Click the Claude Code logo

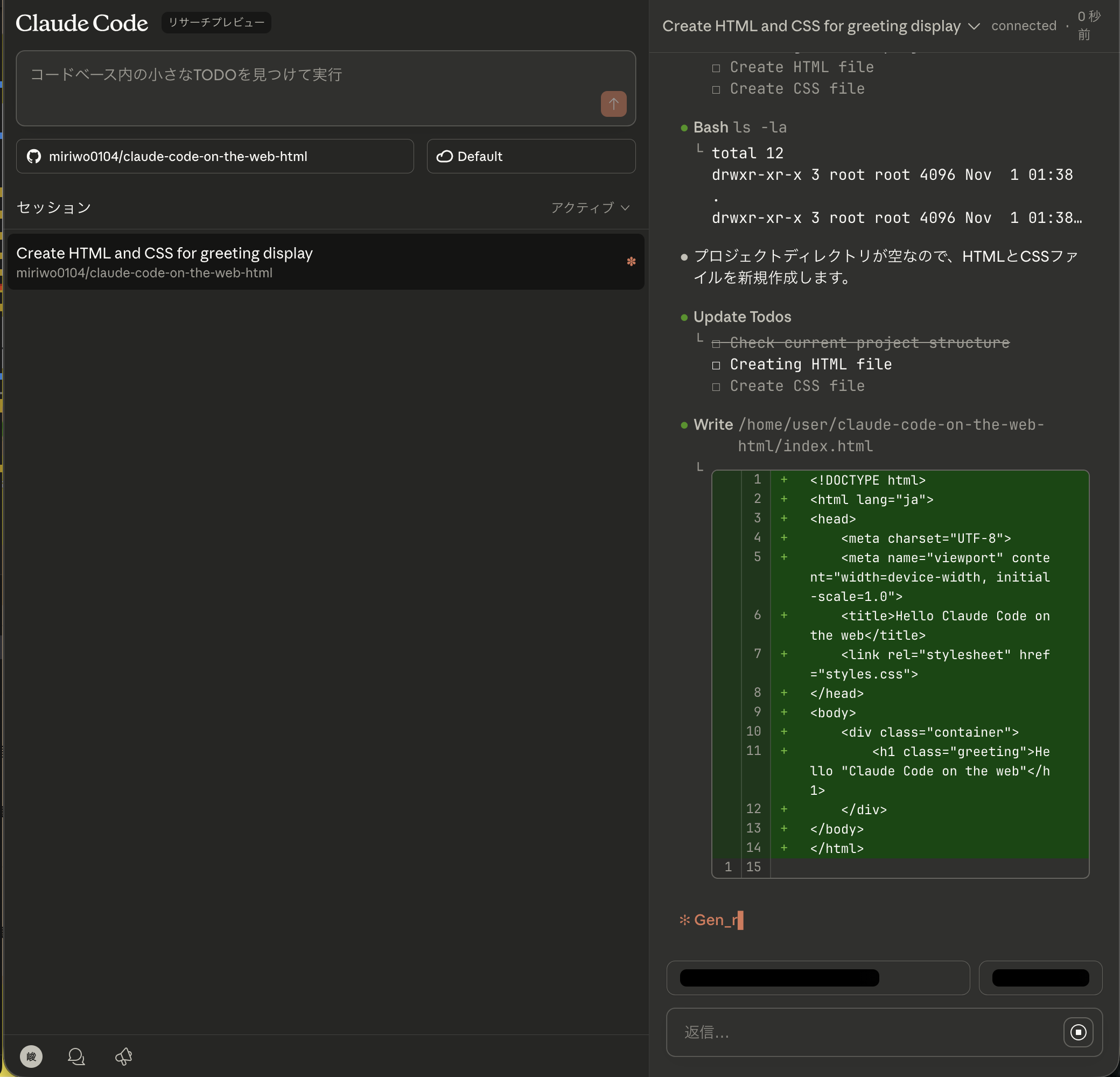pos(82,23)
